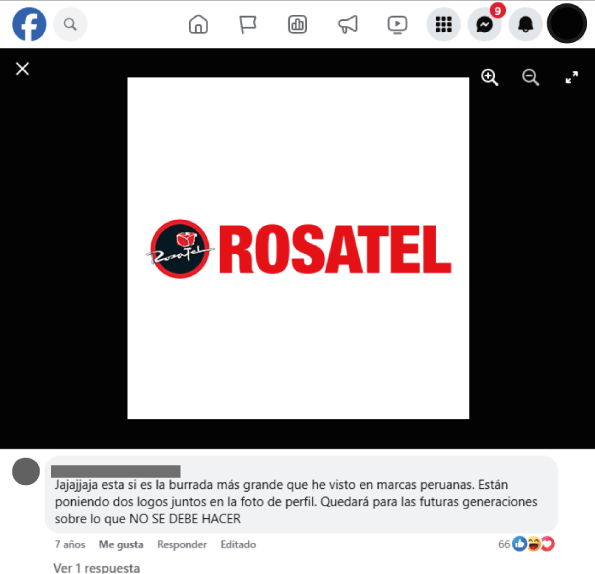Zoom out of the photo
This screenshot has height=574, width=595.
[x=530, y=77]
